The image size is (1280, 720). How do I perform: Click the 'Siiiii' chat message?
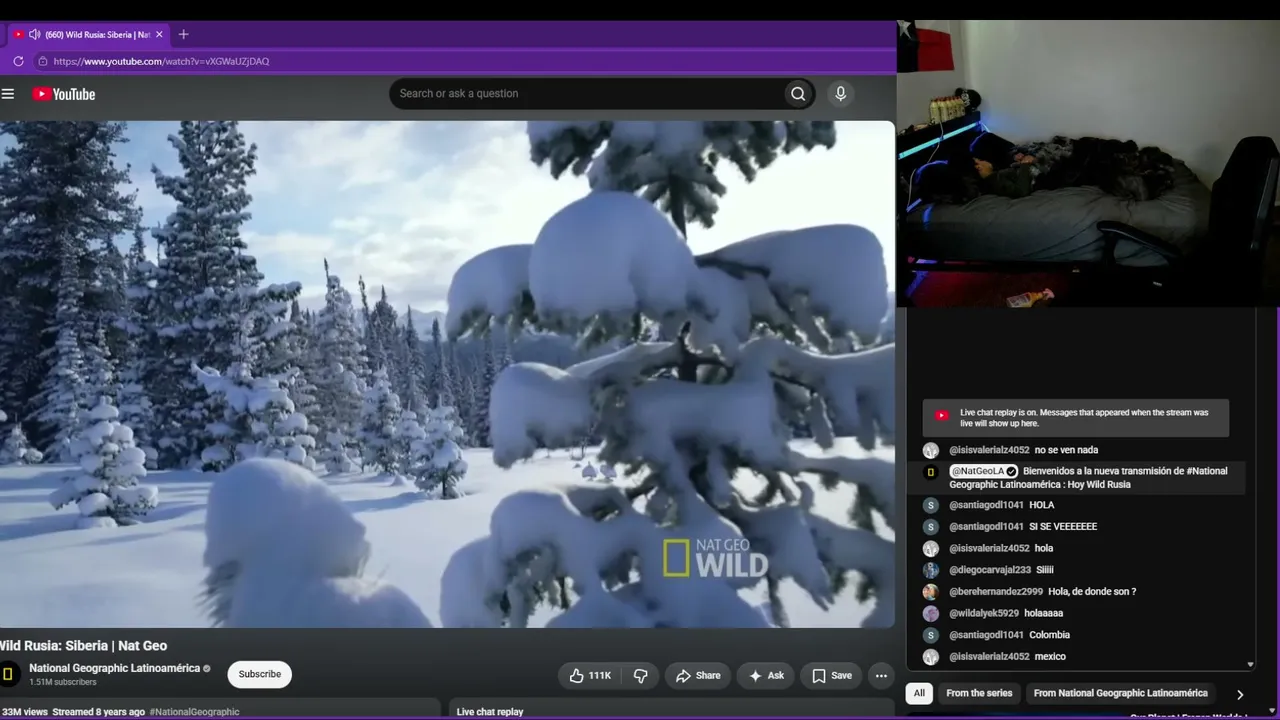(1045, 570)
